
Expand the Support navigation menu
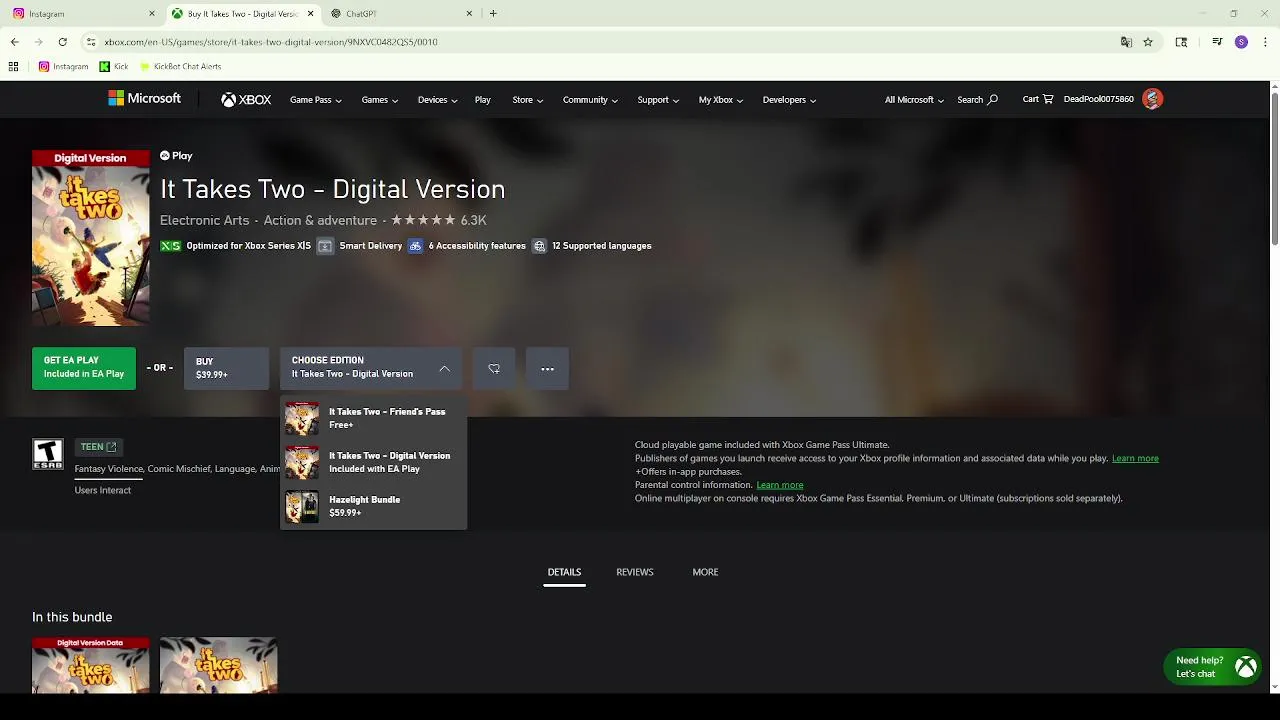click(658, 100)
